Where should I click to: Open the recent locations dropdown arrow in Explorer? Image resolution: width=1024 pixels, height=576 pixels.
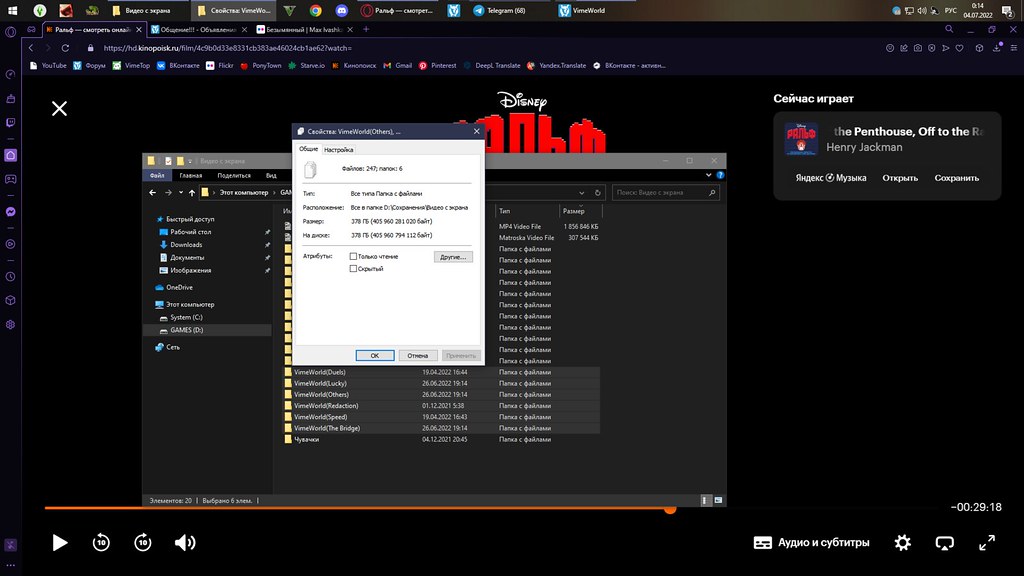click(x=179, y=192)
